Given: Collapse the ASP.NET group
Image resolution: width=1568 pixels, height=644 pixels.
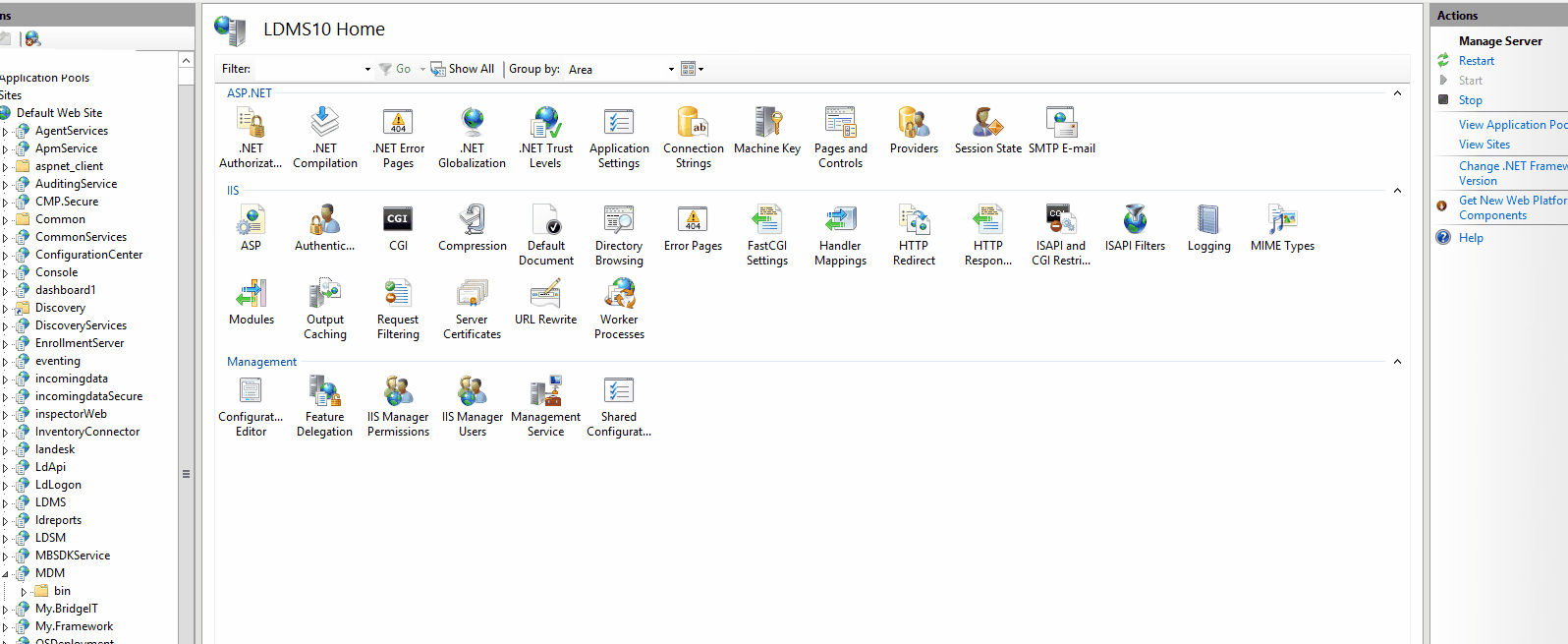Looking at the screenshot, I should [x=1397, y=93].
